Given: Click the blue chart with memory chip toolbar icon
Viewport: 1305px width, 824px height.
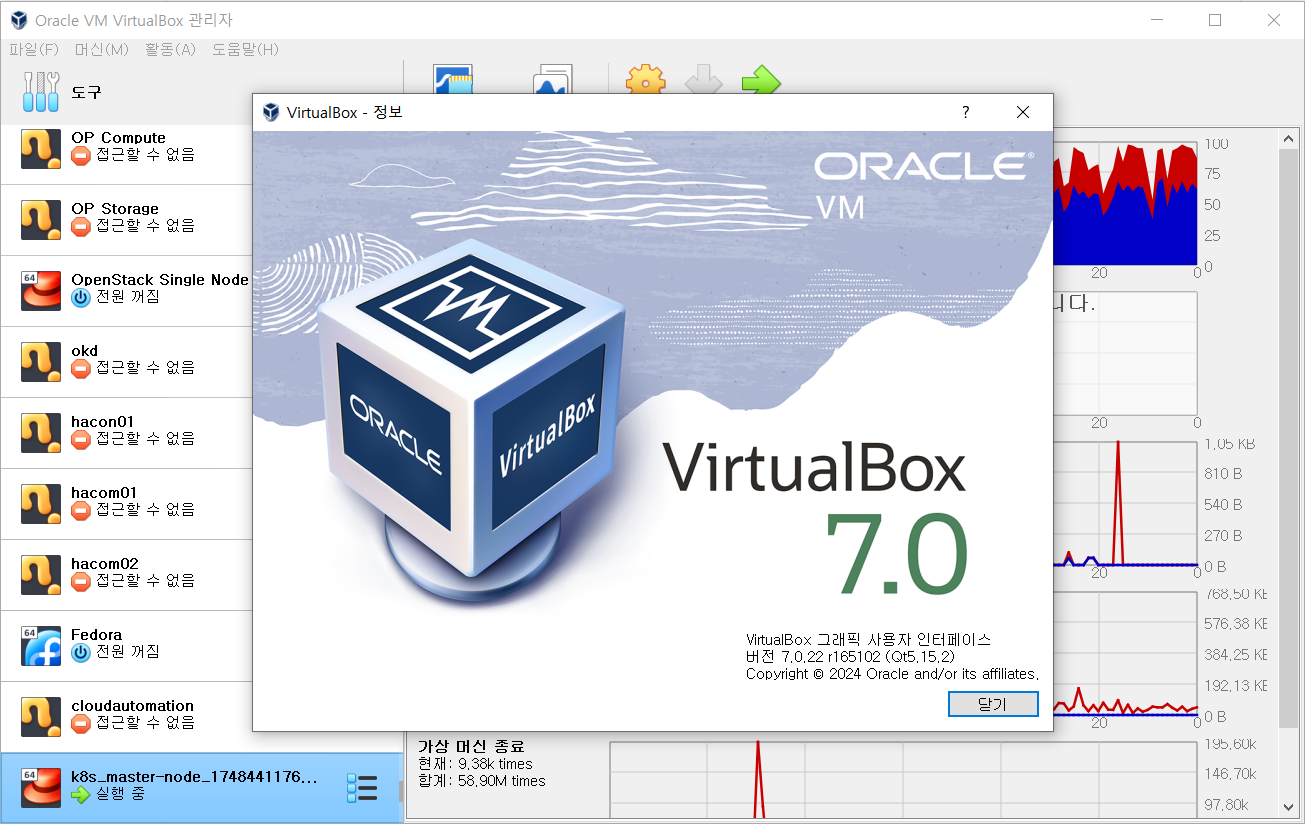Looking at the screenshot, I should click(x=453, y=81).
